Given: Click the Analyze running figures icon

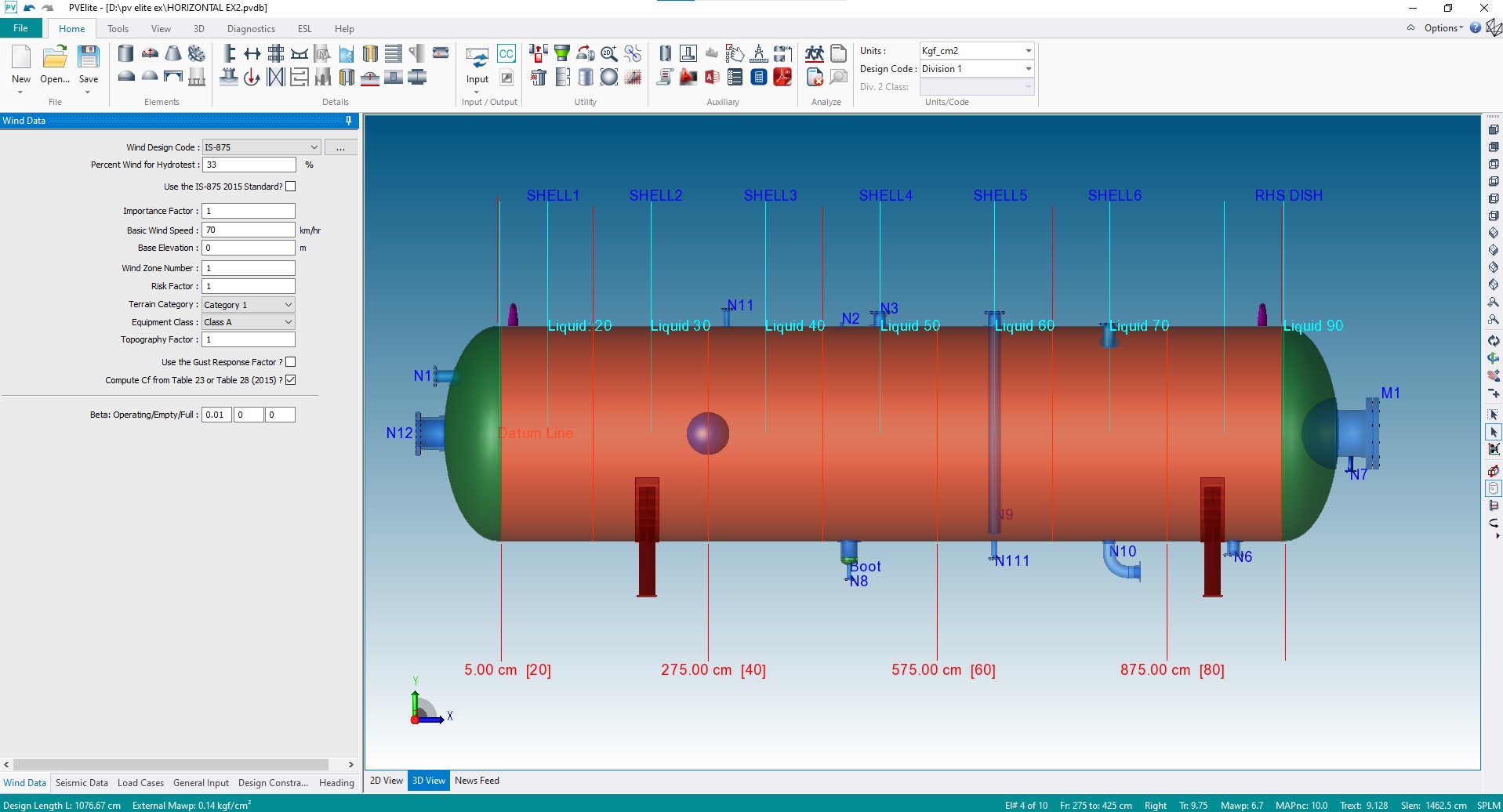Looking at the screenshot, I should coord(815,53).
